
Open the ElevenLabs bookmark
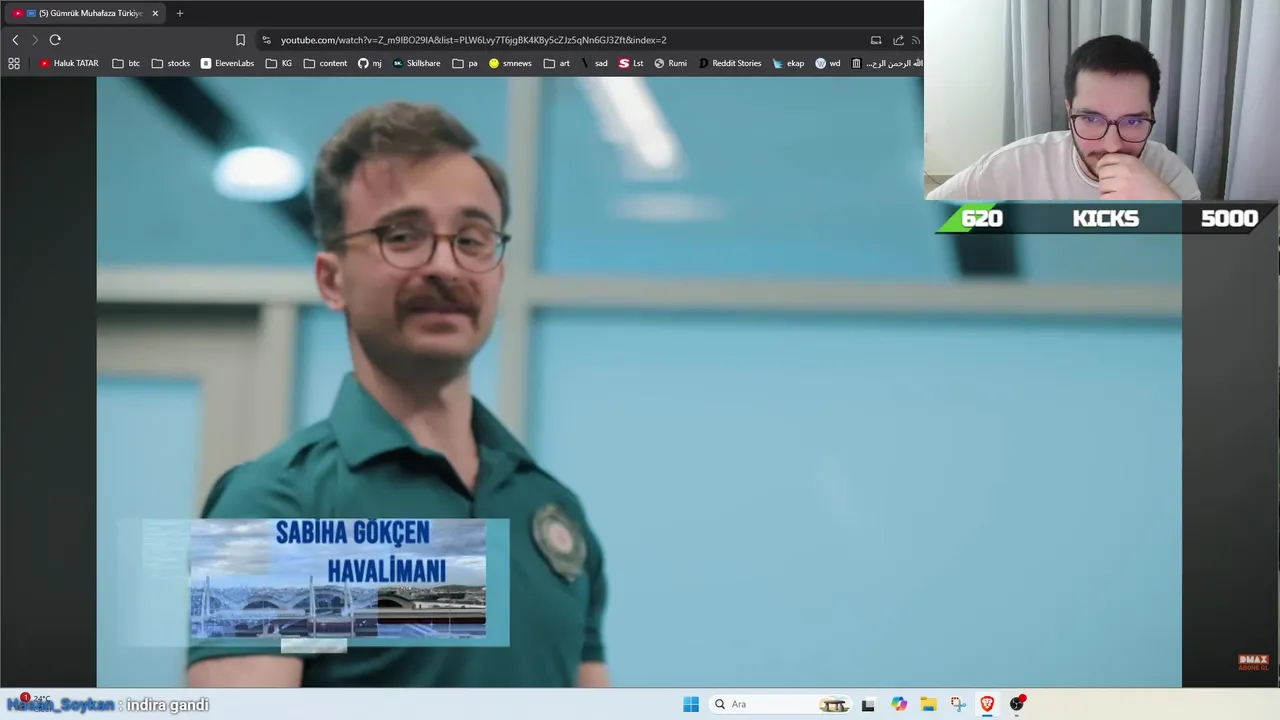pyautogui.click(x=227, y=63)
